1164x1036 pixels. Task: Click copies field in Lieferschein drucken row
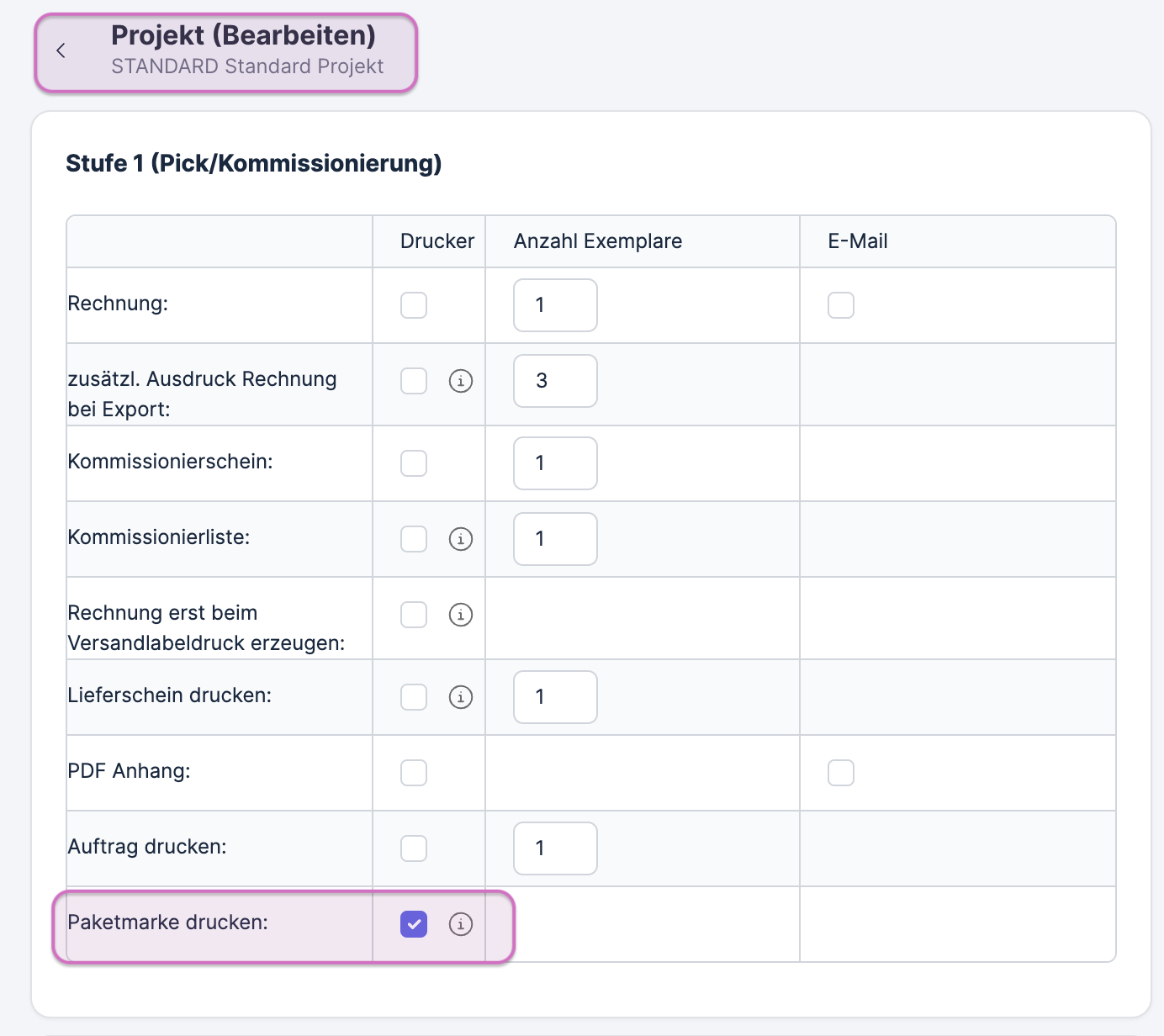click(555, 697)
